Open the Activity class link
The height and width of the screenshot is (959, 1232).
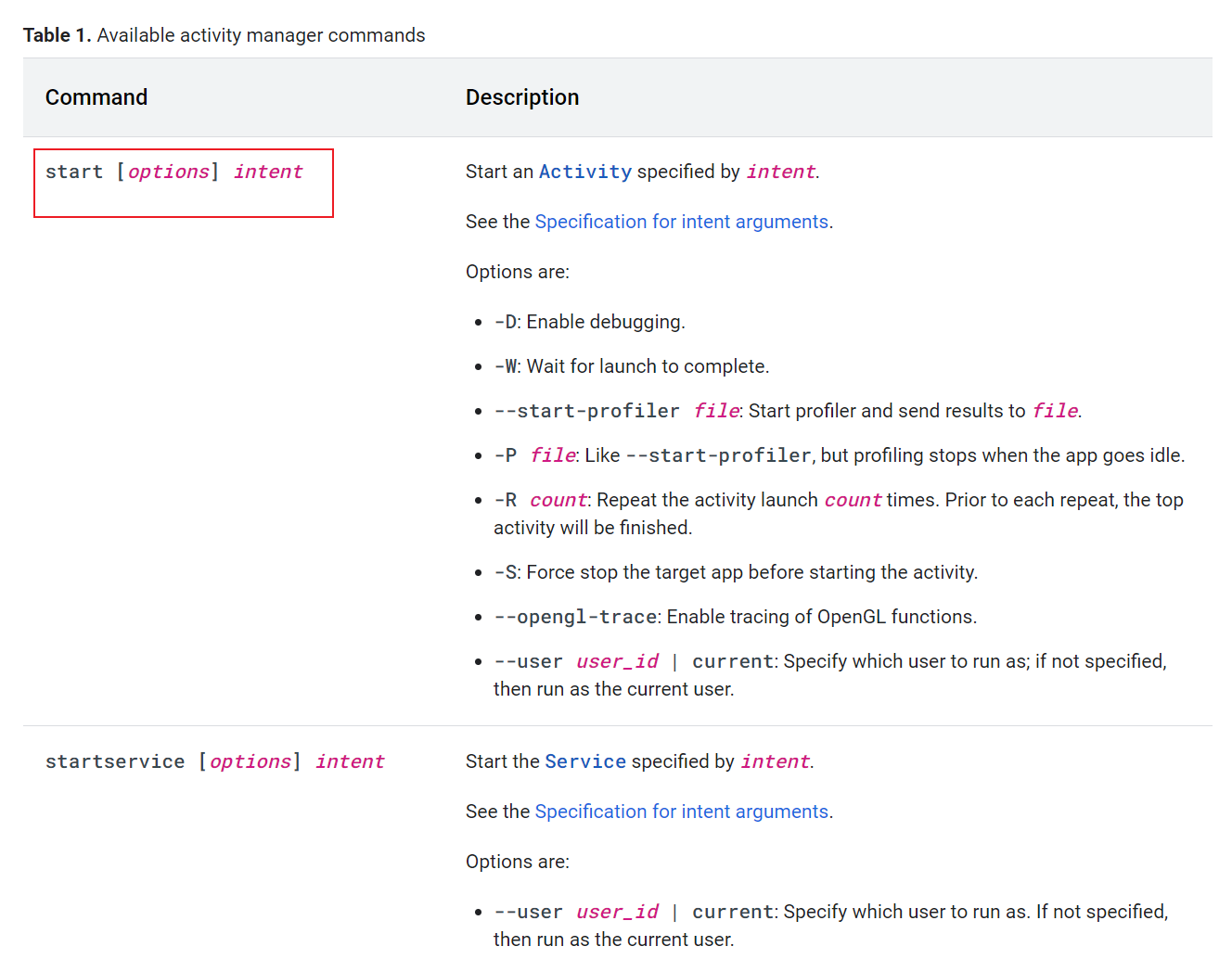click(584, 172)
